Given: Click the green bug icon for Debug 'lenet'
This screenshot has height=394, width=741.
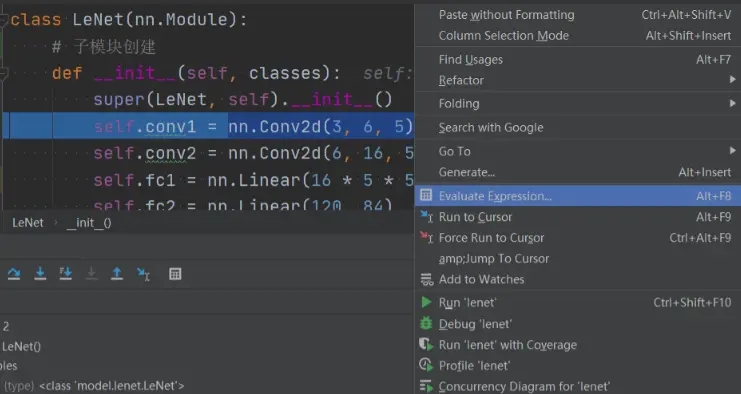Looking at the screenshot, I should [x=426, y=323].
